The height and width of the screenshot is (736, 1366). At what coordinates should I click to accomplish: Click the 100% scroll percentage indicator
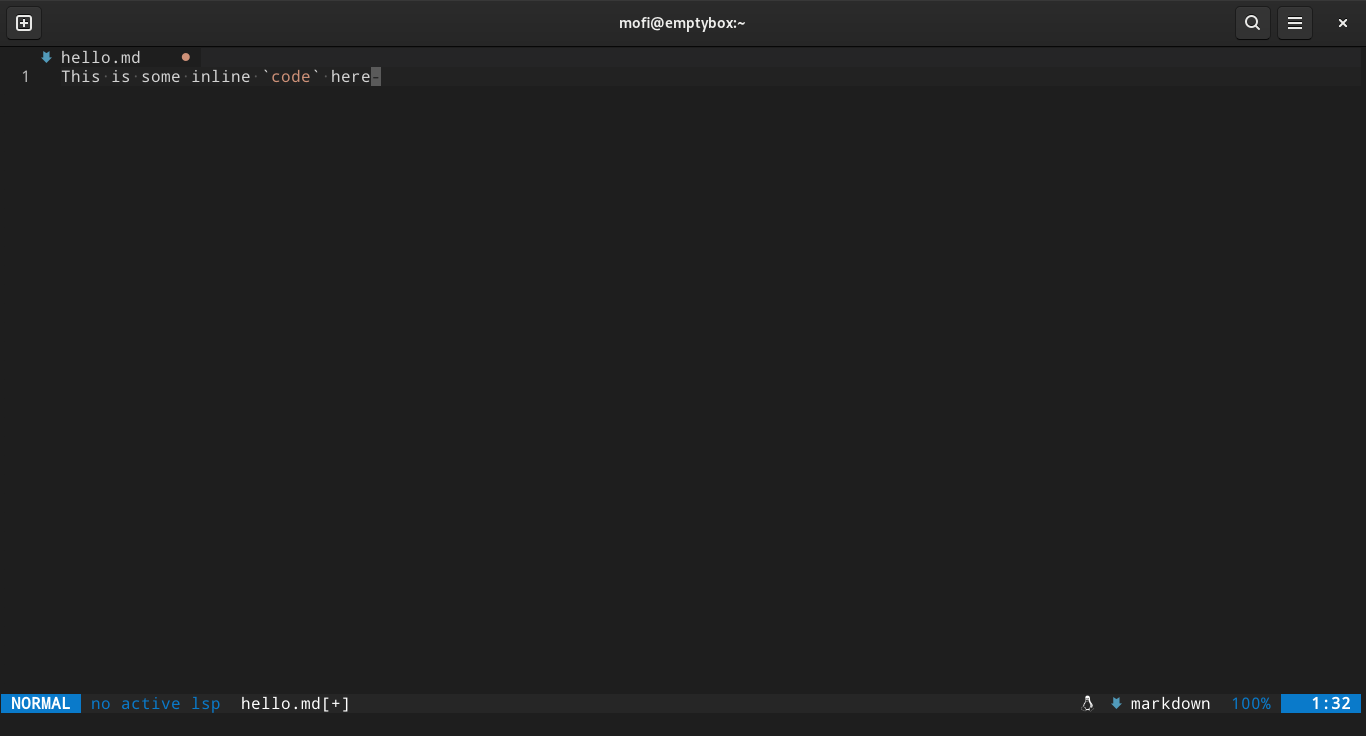pyautogui.click(x=1250, y=703)
